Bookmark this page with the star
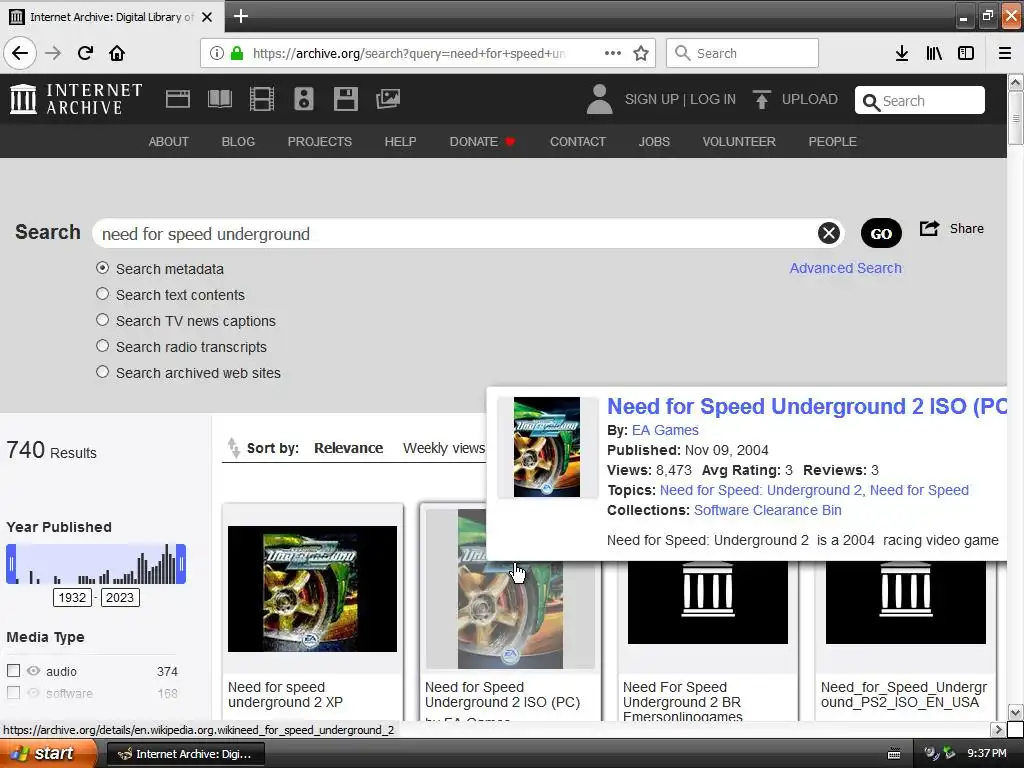Screen dimensions: 1024x768 tap(641, 53)
